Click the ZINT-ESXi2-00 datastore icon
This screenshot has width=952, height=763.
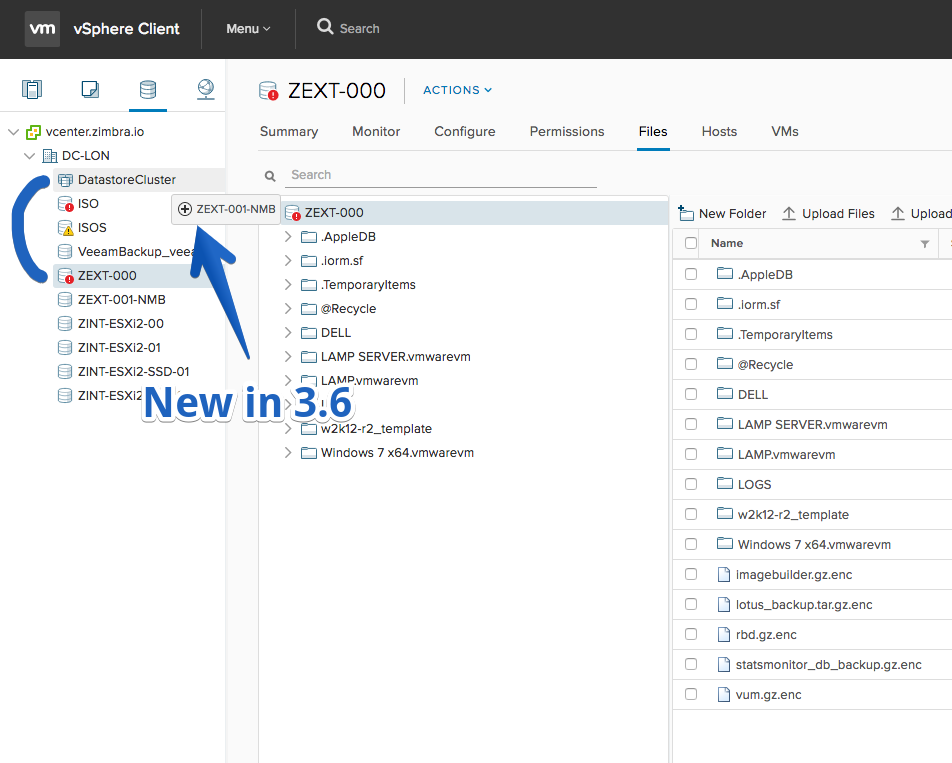coord(64,324)
